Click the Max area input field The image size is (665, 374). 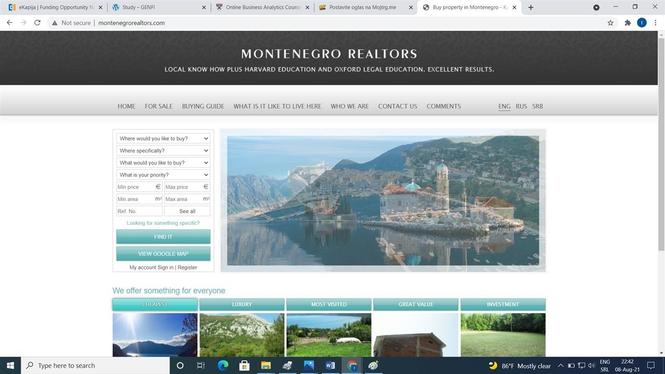(187, 199)
